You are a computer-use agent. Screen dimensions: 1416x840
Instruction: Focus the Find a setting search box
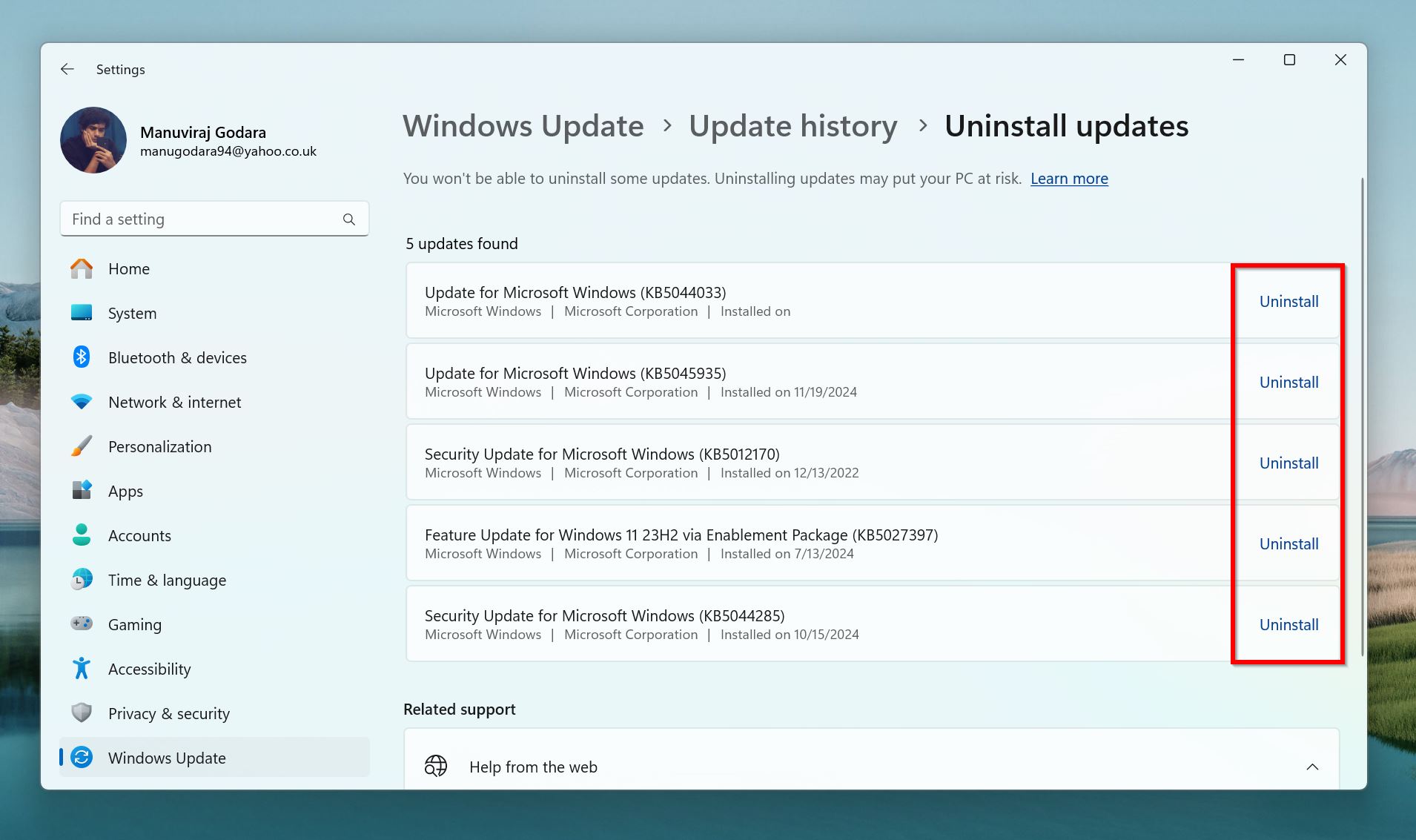(214, 219)
